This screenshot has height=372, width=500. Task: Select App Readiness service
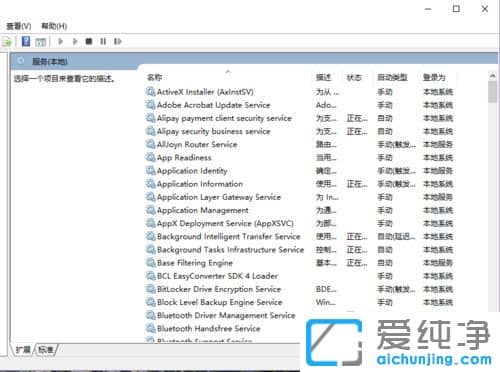pos(184,158)
